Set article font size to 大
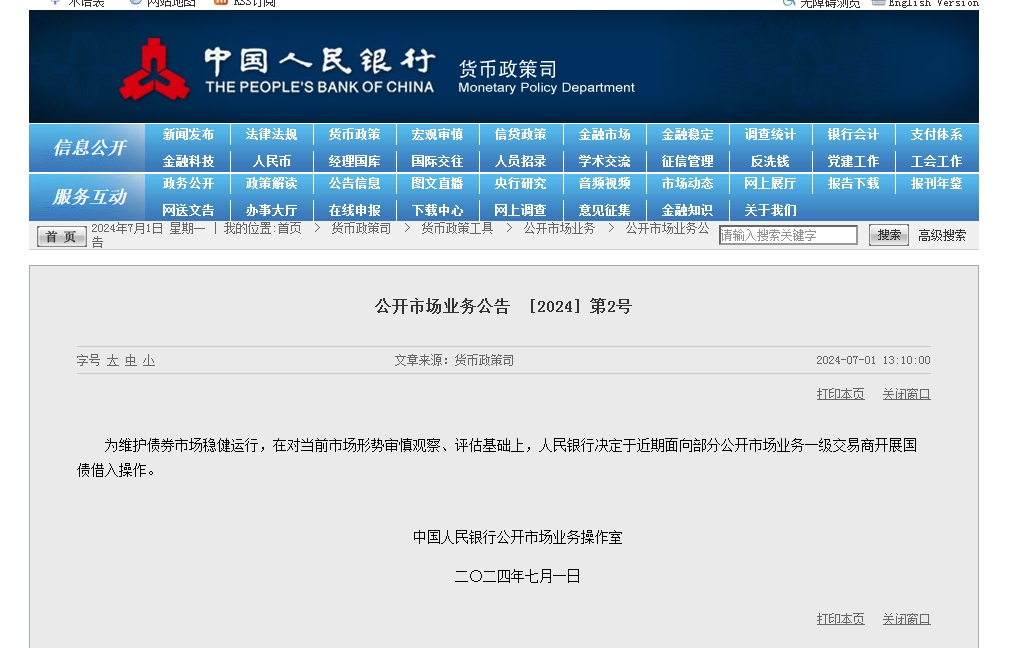 pos(113,360)
